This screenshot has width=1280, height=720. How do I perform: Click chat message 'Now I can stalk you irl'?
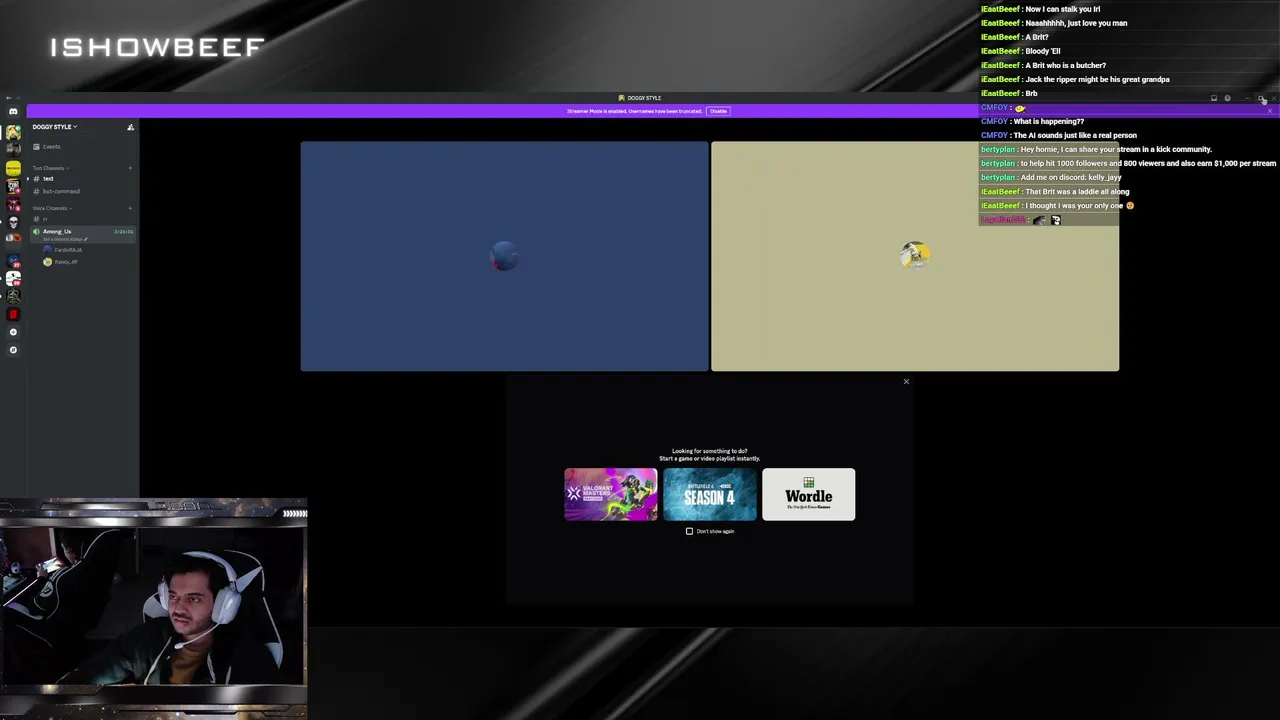click(x=1062, y=9)
